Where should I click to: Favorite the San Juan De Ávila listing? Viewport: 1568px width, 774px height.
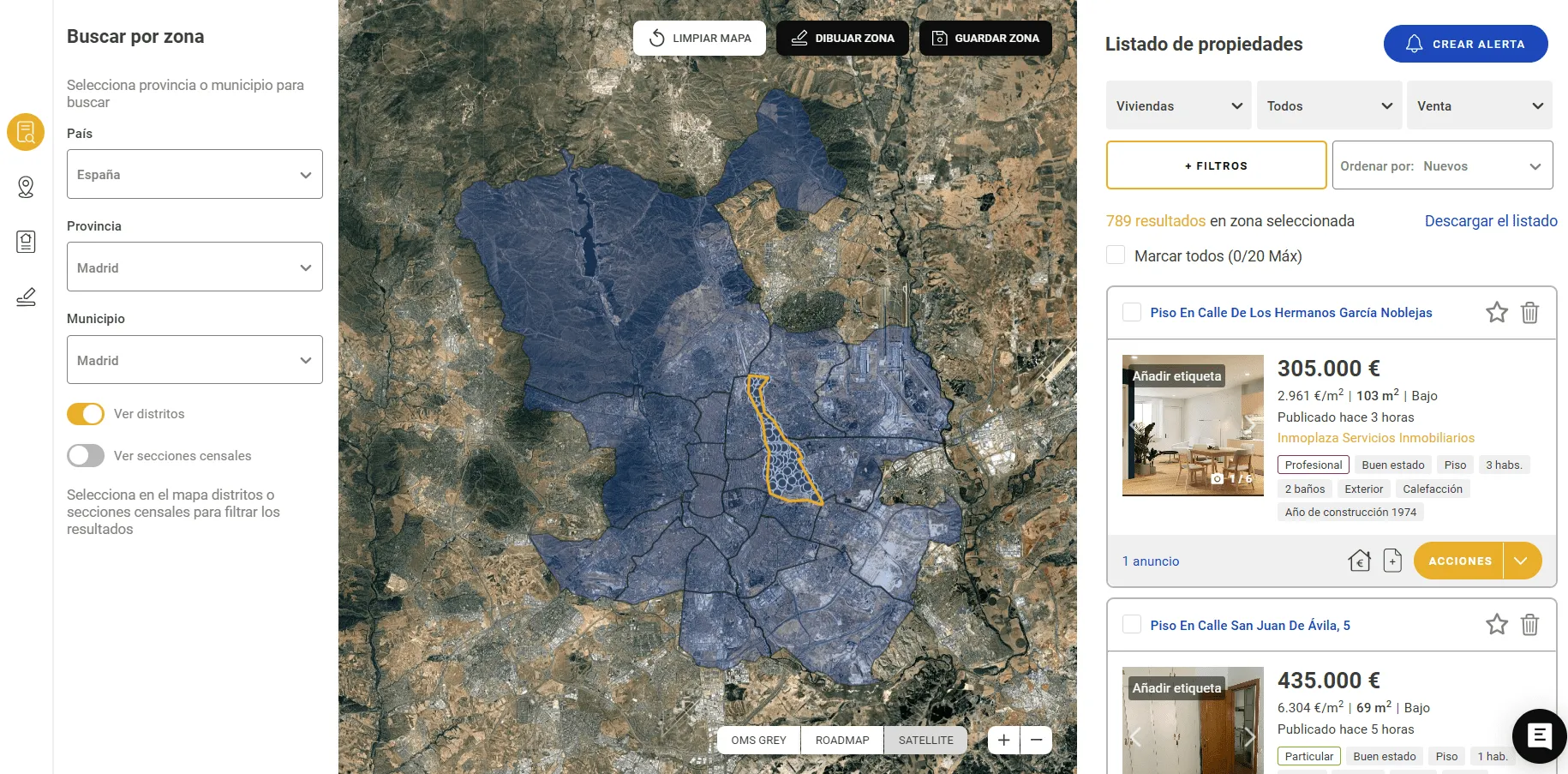coord(1497,624)
